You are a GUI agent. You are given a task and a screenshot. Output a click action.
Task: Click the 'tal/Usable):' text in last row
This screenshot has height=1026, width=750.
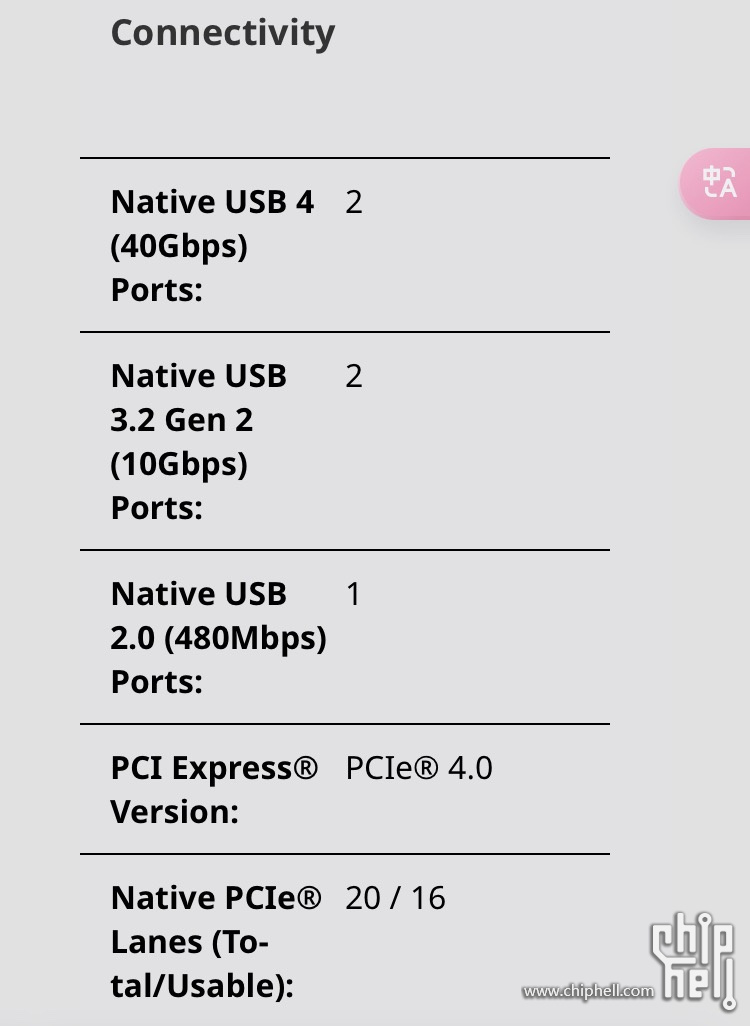pyautogui.click(x=202, y=986)
